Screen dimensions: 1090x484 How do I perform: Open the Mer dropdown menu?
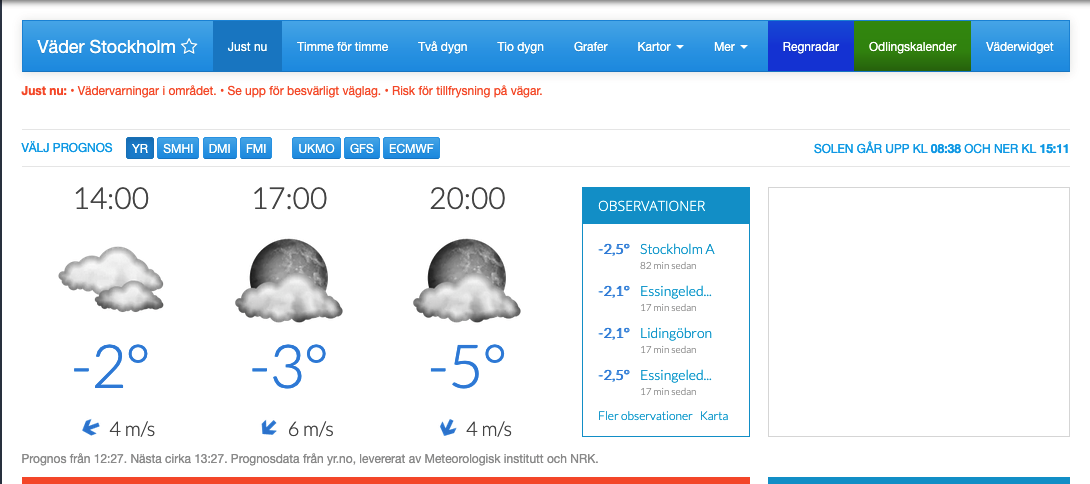point(730,47)
